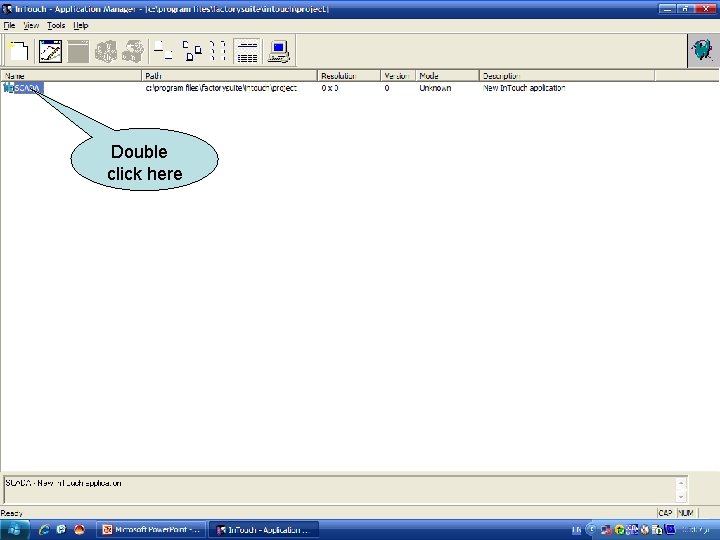Open the Help menu
The width and height of the screenshot is (720, 540).
point(80,26)
